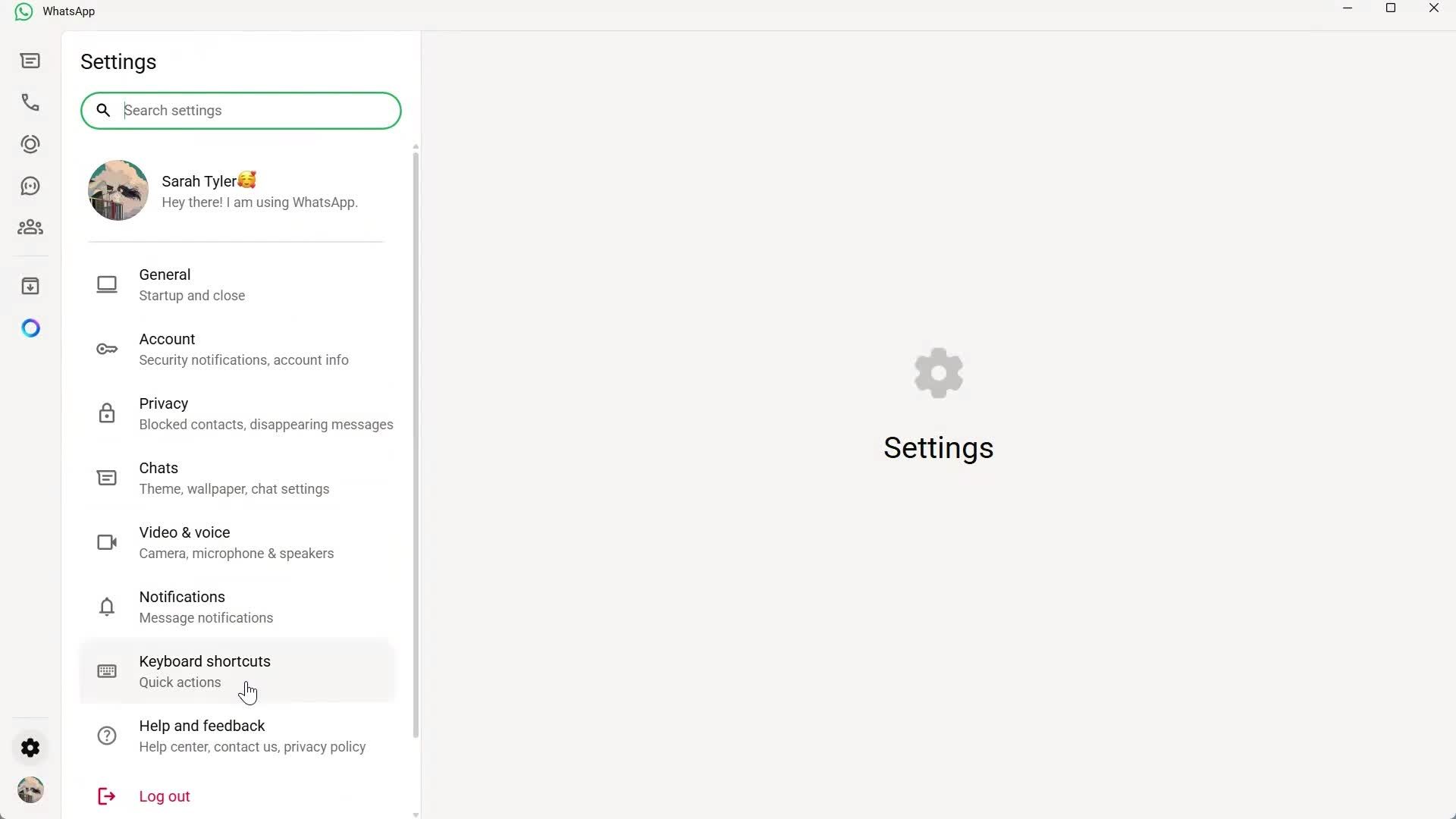The height and width of the screenshot is (819, 1456).
Task: Open your profile picture in sidebar
Action: (x=30, y=789)
